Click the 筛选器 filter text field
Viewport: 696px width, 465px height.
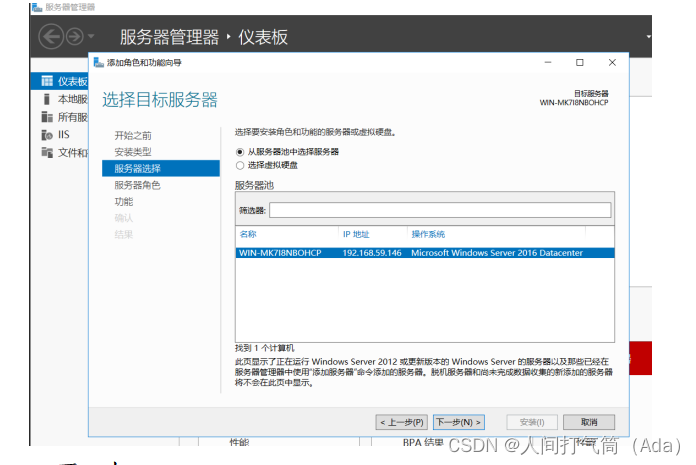439,210
